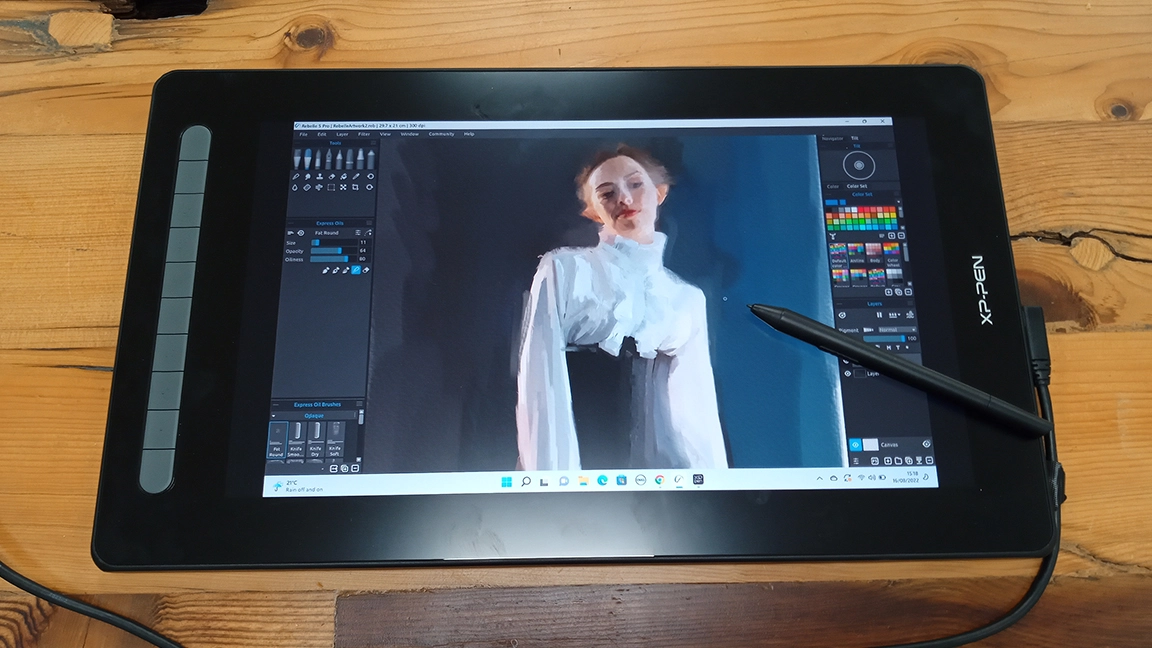
Task: Open Express Oils panel menu button
Action: pyautogui.click(x=369, y=223)
